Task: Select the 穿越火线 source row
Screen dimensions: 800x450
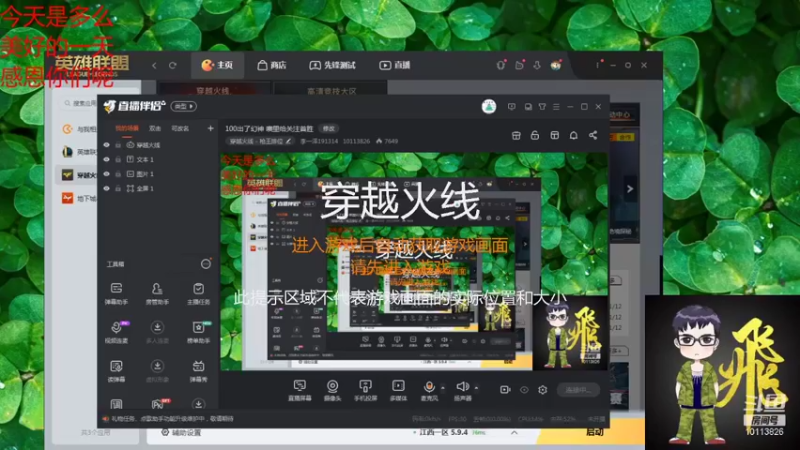Action: (x=158, y=145)
